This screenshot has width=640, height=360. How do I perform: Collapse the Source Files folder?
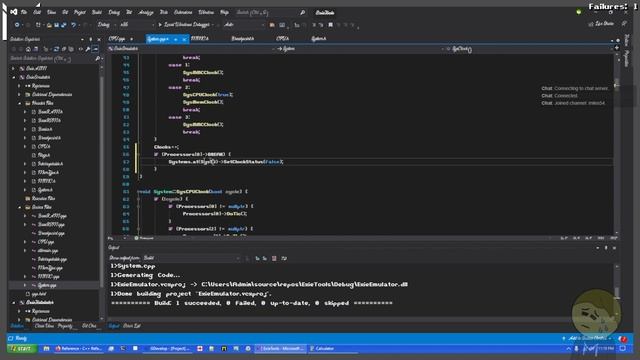20,207
